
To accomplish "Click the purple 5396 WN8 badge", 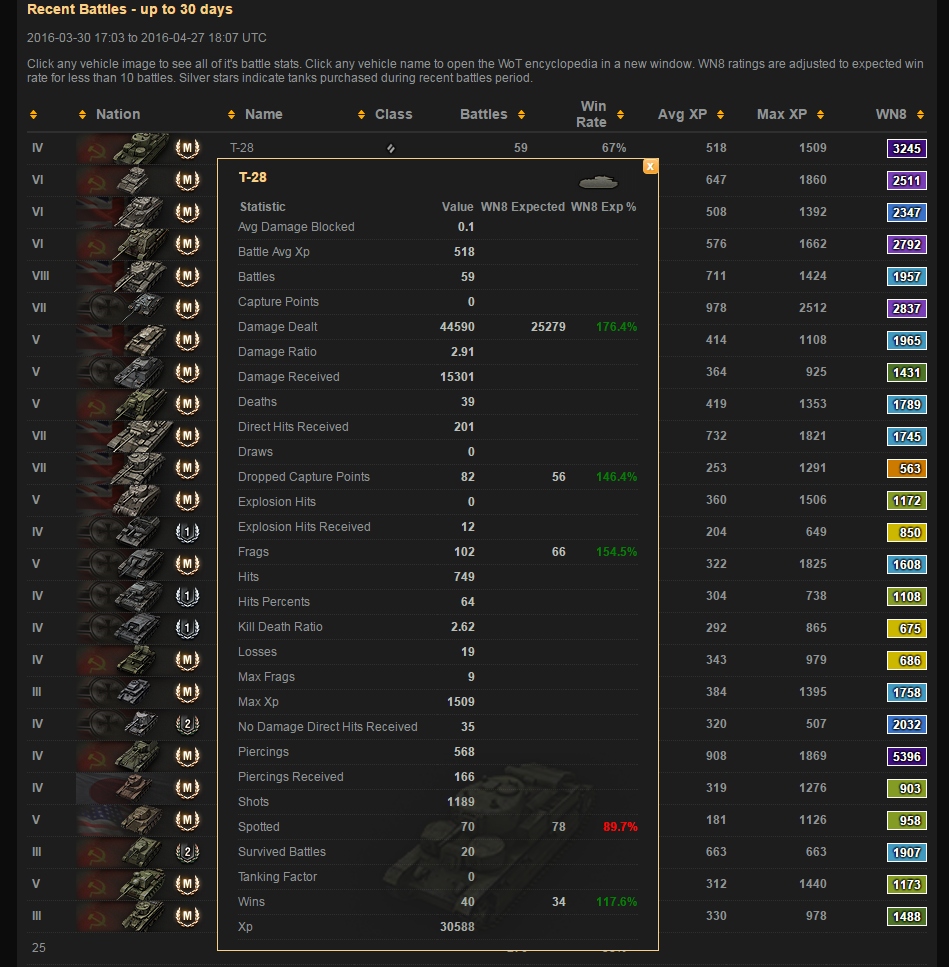I will pyautogui.click(x=906, y=756).
